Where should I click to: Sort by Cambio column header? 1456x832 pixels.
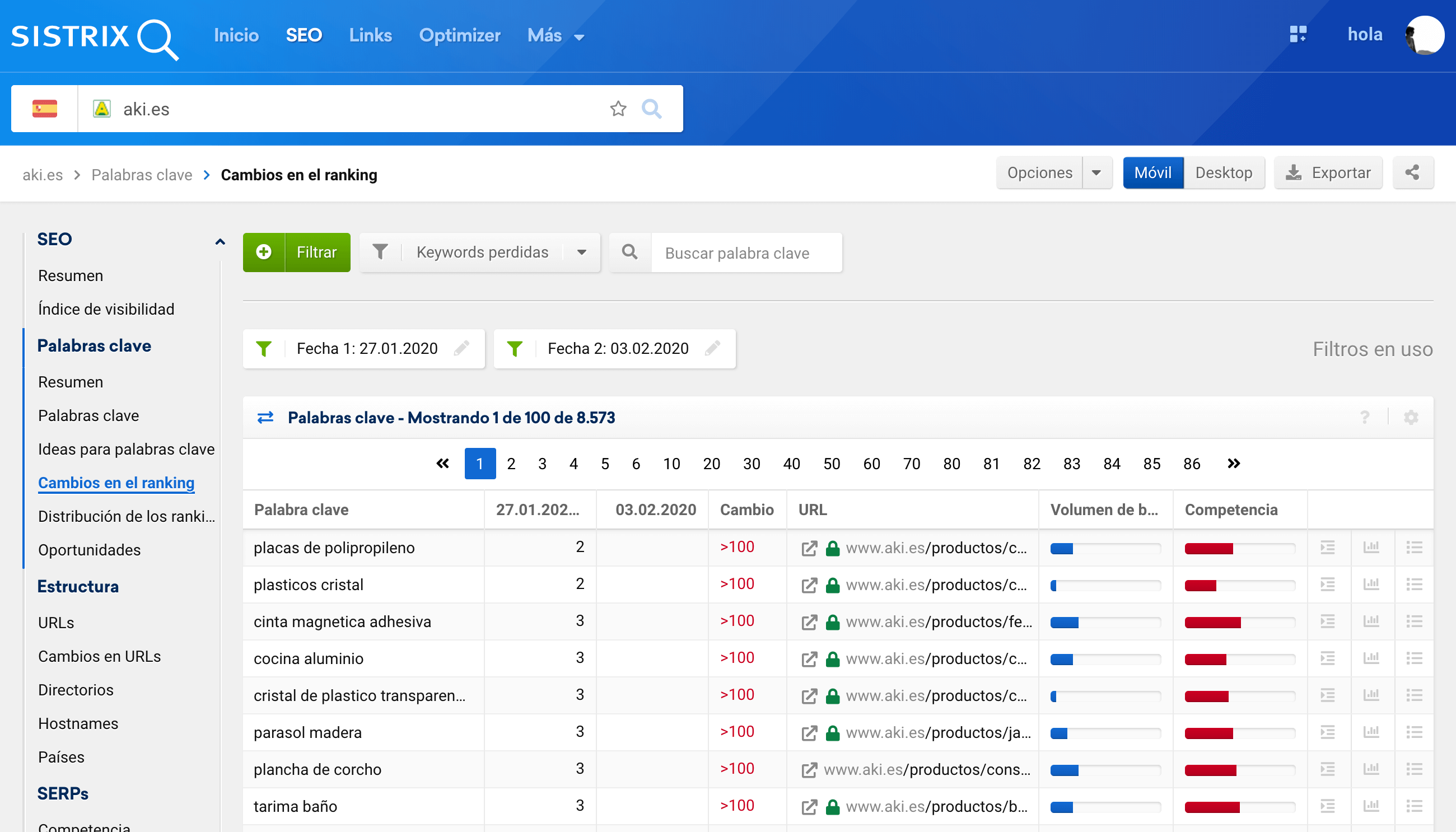[746, 509]
